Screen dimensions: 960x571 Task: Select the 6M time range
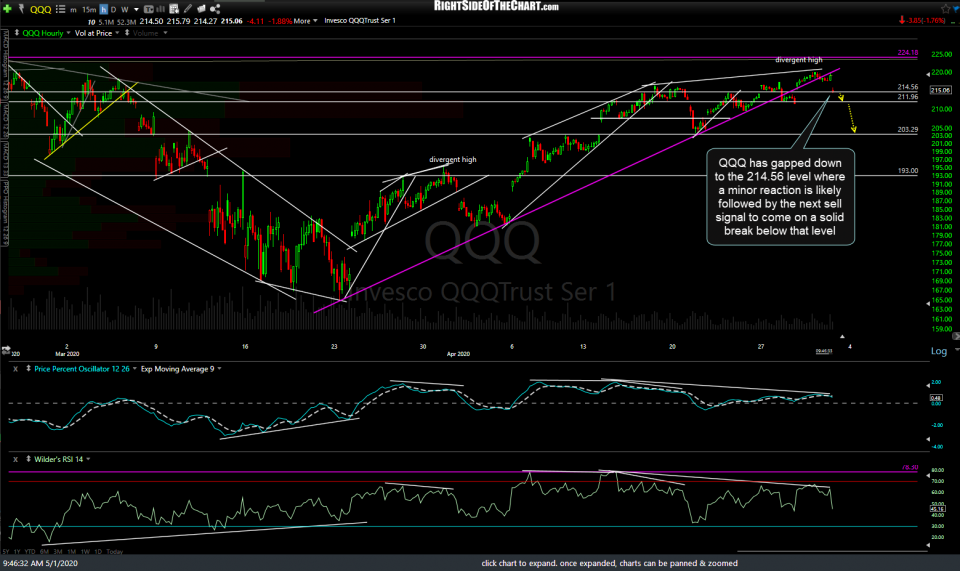click(44, 551)
